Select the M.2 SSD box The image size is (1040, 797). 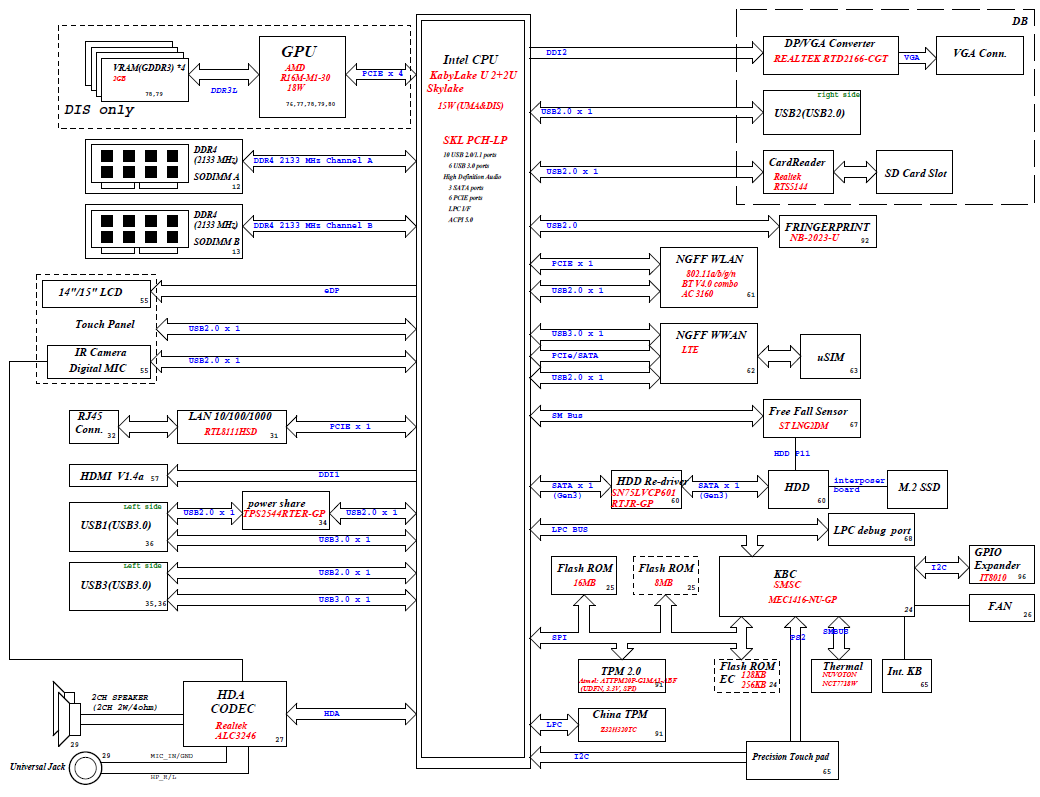coord(917,489)
